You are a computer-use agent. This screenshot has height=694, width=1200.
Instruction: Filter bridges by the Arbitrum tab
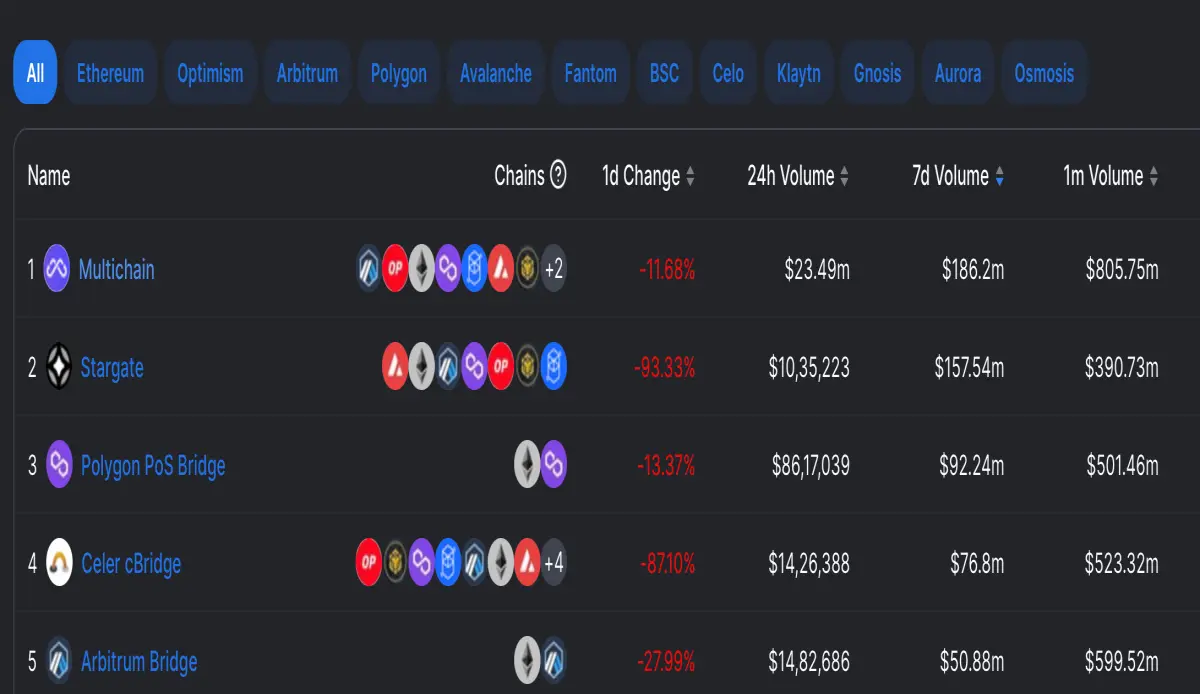click(307, 73)
